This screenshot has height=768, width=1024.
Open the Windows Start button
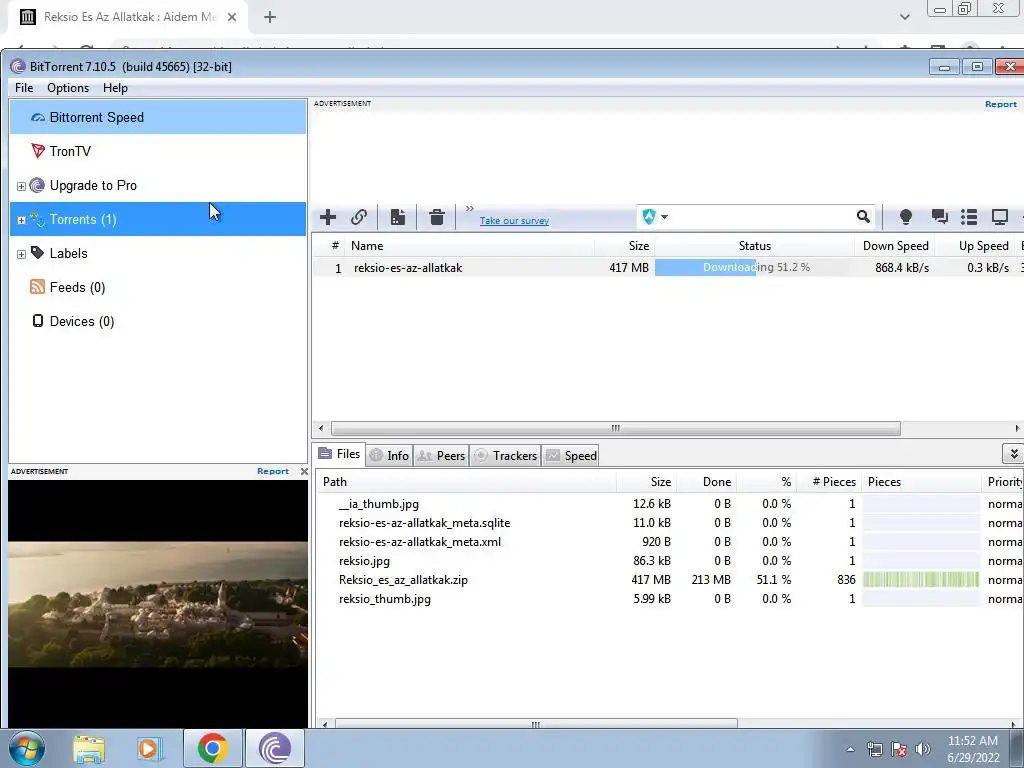[27, 748]
